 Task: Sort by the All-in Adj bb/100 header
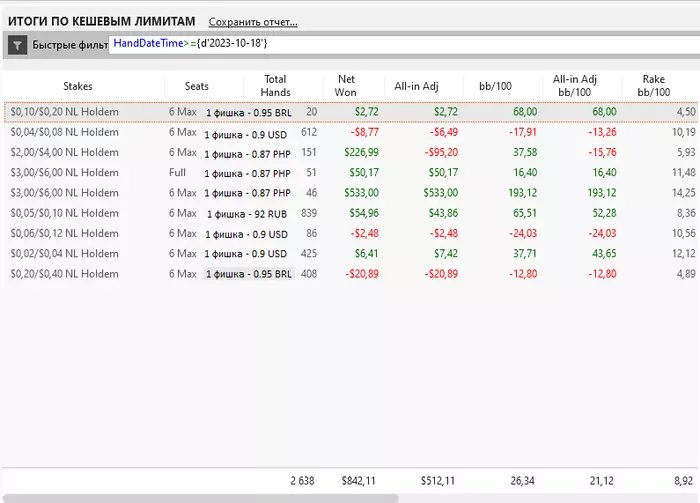pyautogui.click(x=575, y=86)
